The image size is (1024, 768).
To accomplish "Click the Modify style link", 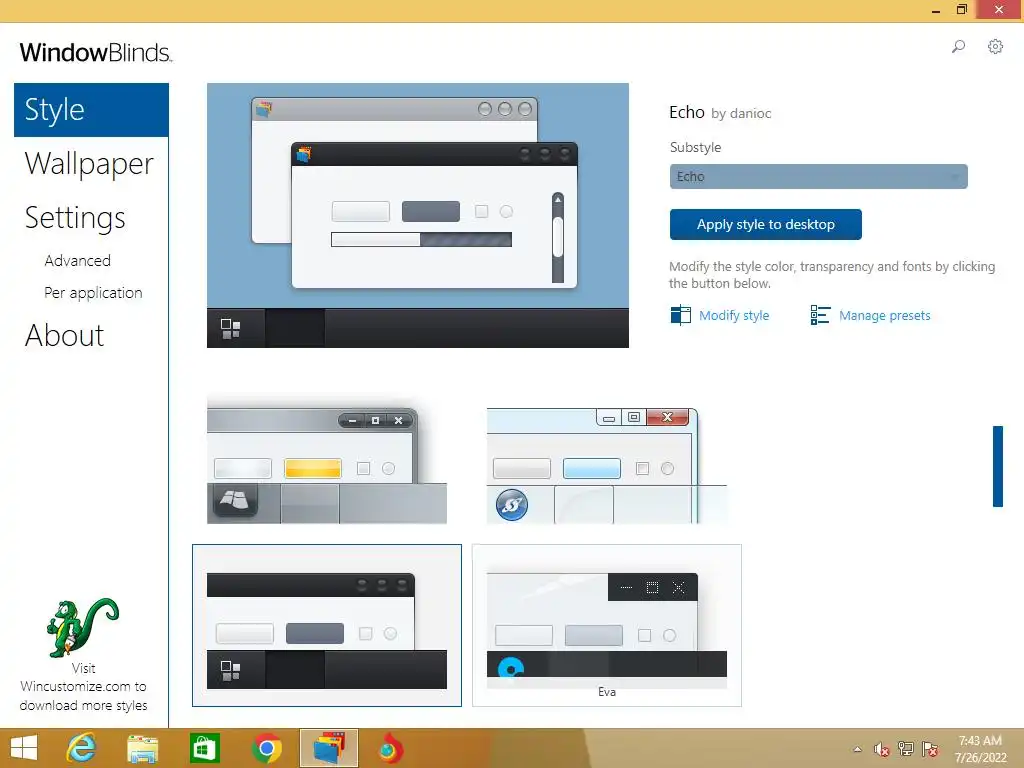I will tap(734, 315).
